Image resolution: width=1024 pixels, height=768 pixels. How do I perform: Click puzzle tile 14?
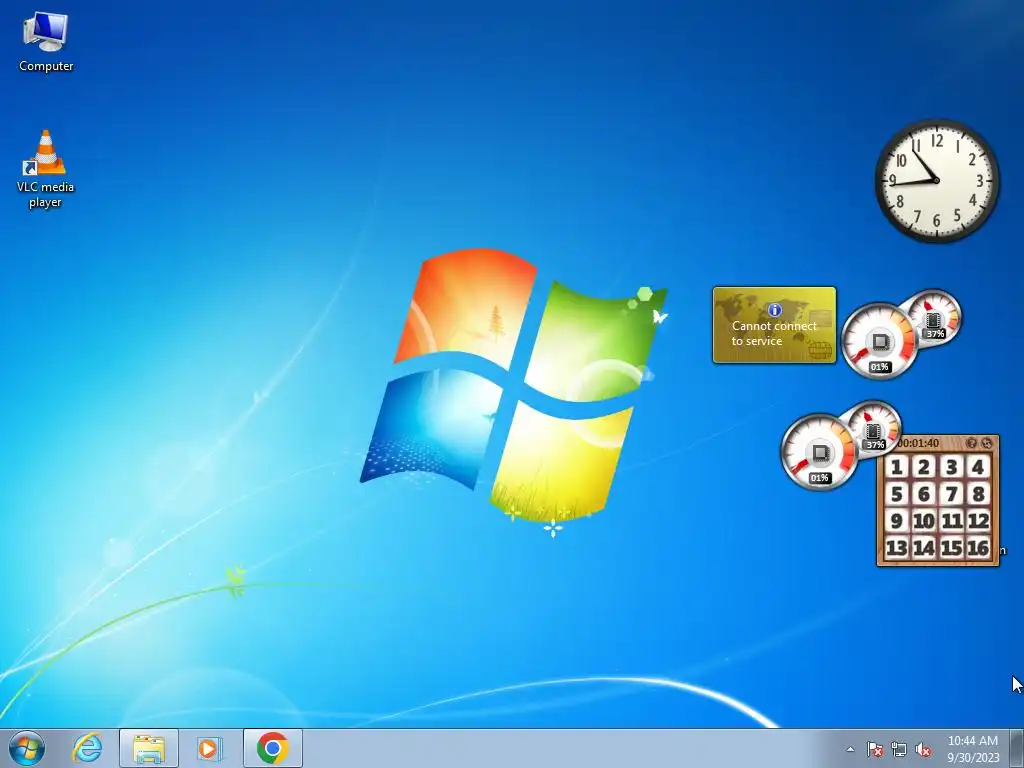[x=924, y=547]
